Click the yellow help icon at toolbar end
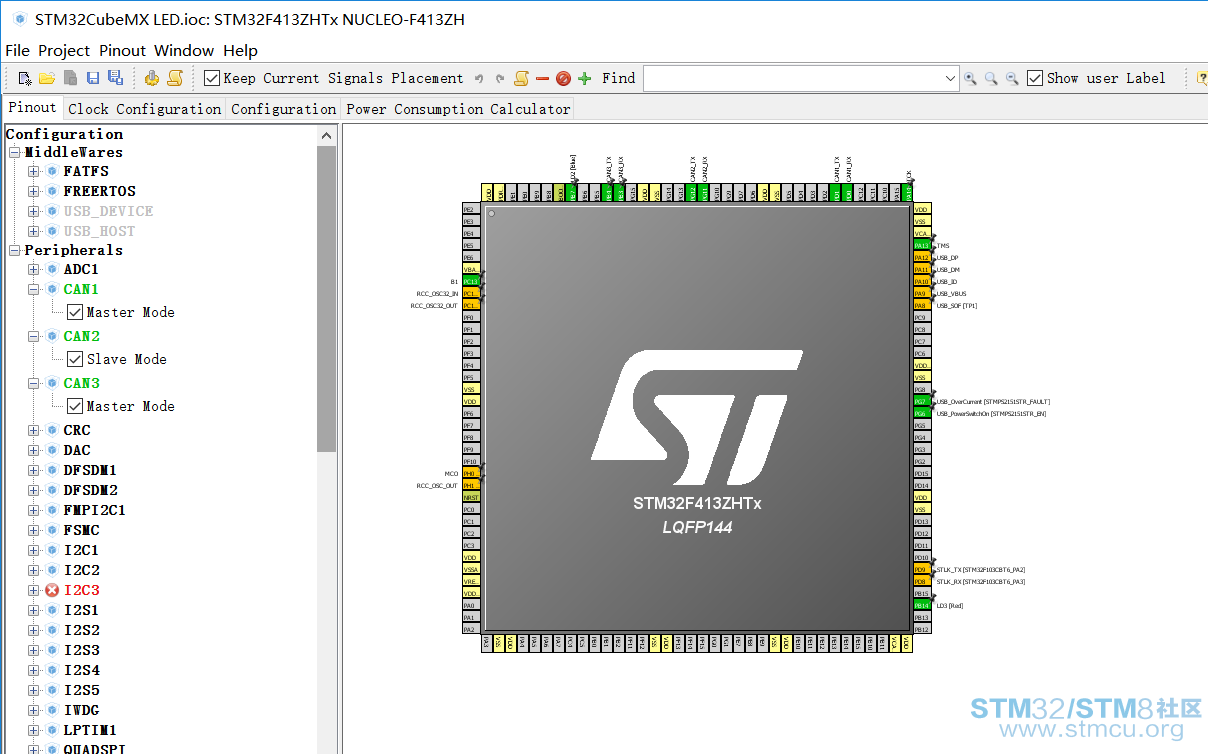Image resolution: width=1208 pixels, height=754 pixels. click(1202, 78)
